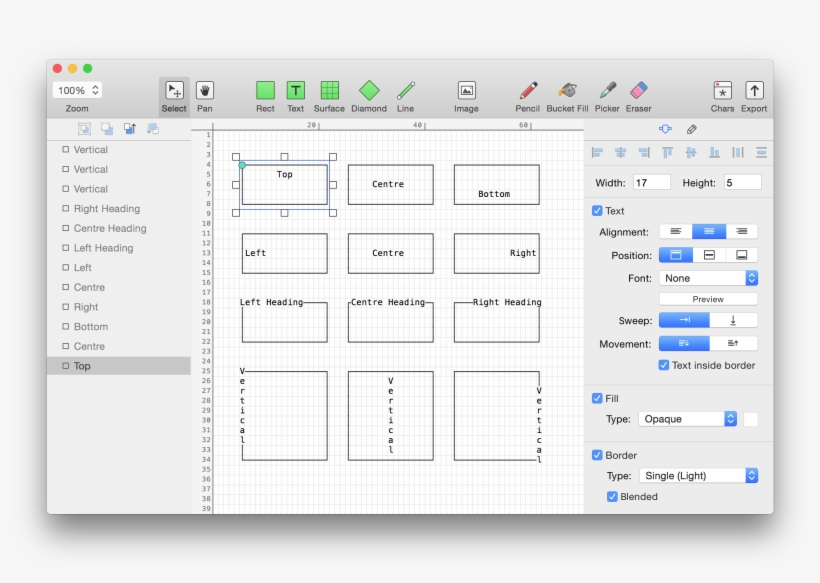Choose the Diamond shape tool
The height and width of the screenshot is (583, 820).
[369, 90]
